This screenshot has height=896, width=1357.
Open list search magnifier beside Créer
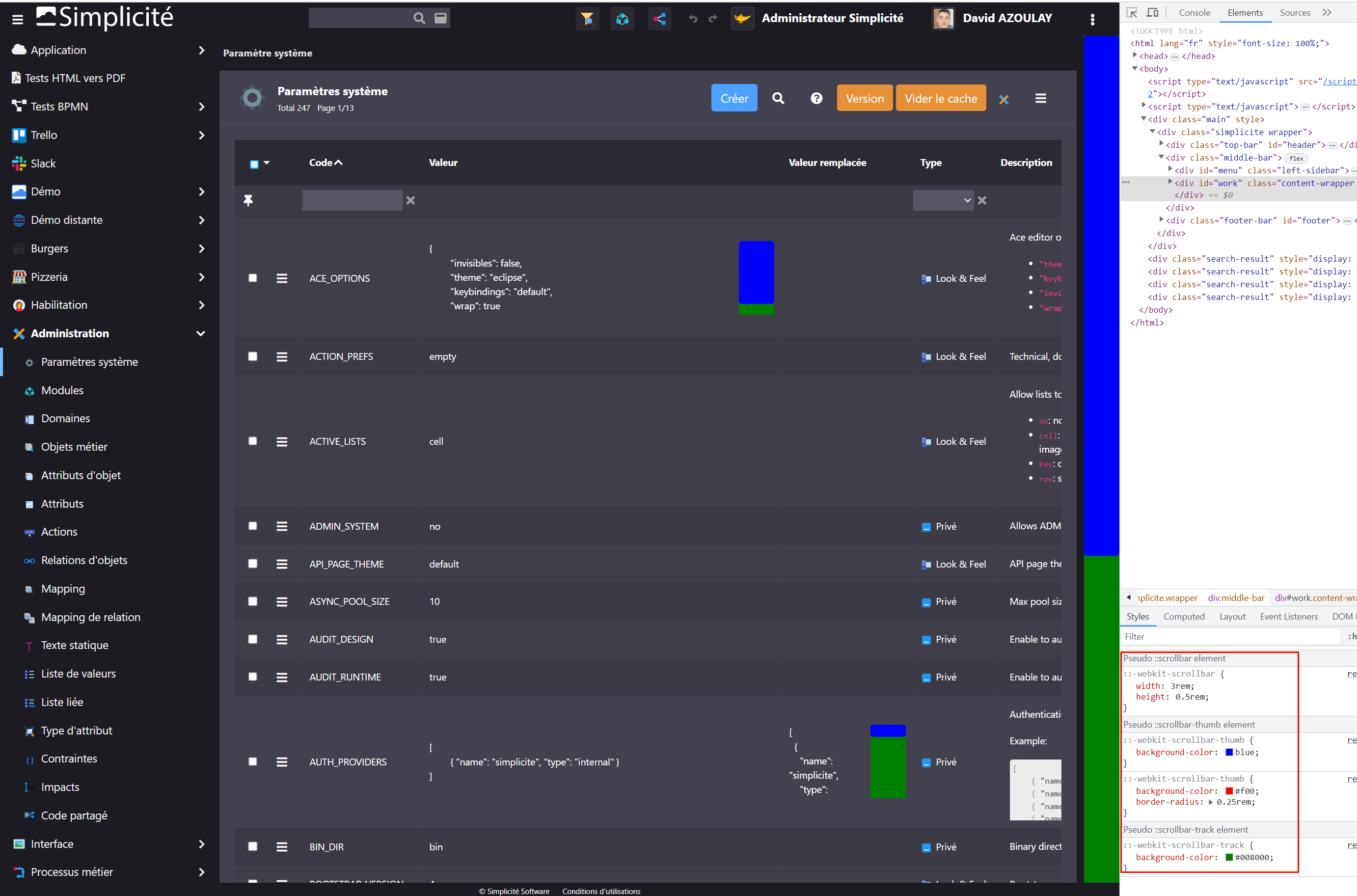(x=778, y=98)
